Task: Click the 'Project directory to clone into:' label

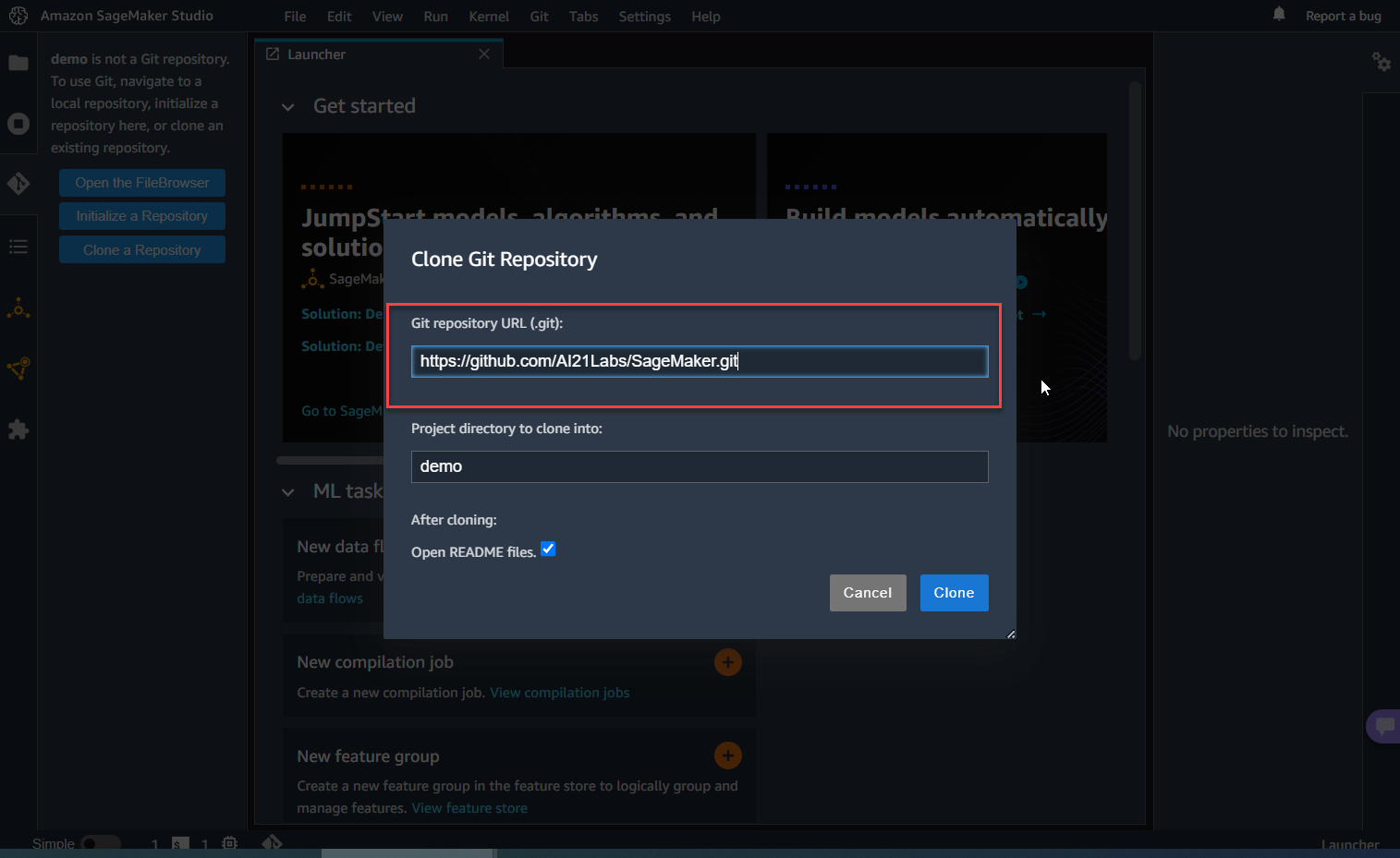Action: pyautogui.click(x=506, y=429)
